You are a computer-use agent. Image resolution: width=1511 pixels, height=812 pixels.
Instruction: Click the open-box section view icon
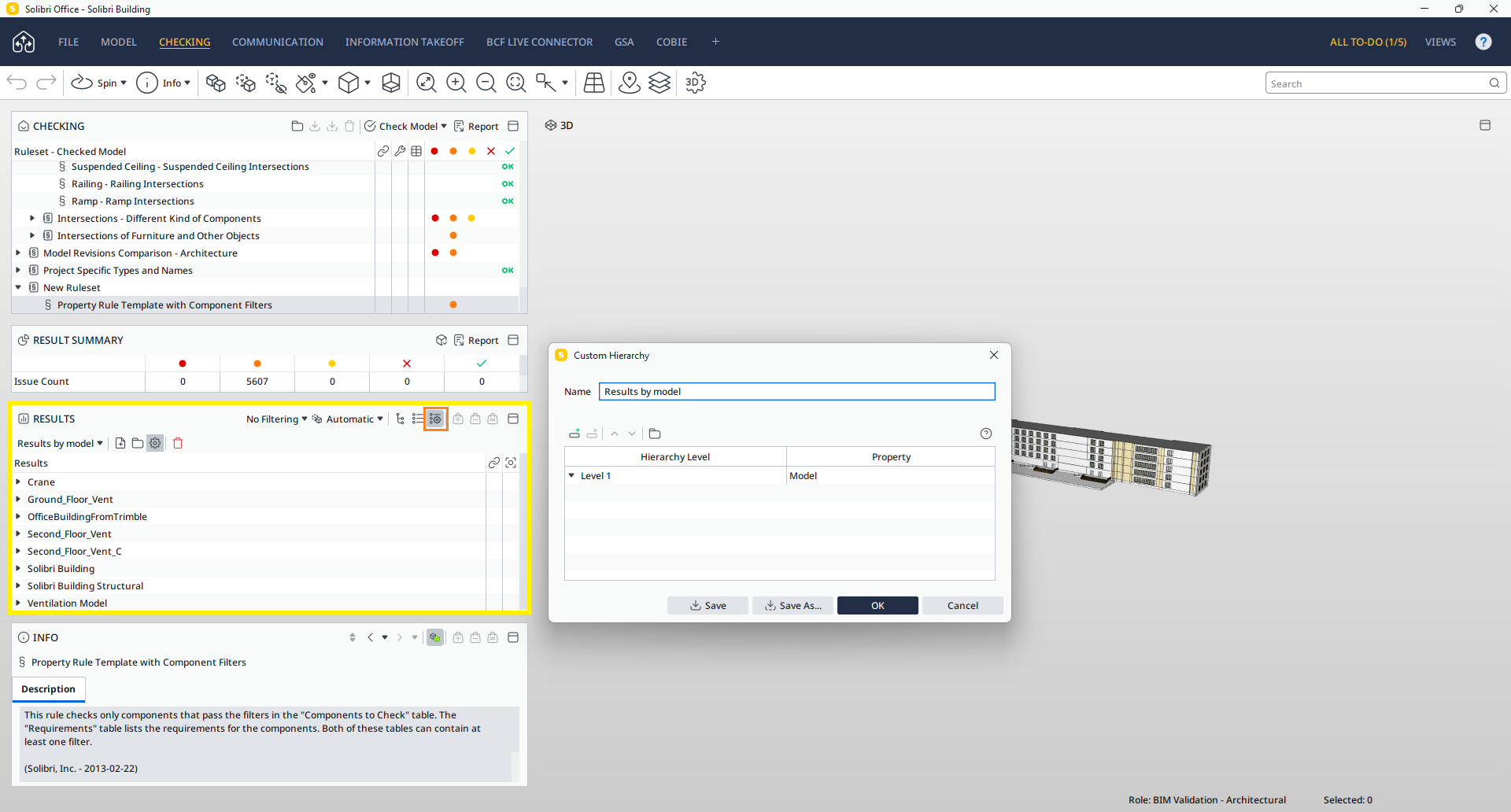pos(391,83)
